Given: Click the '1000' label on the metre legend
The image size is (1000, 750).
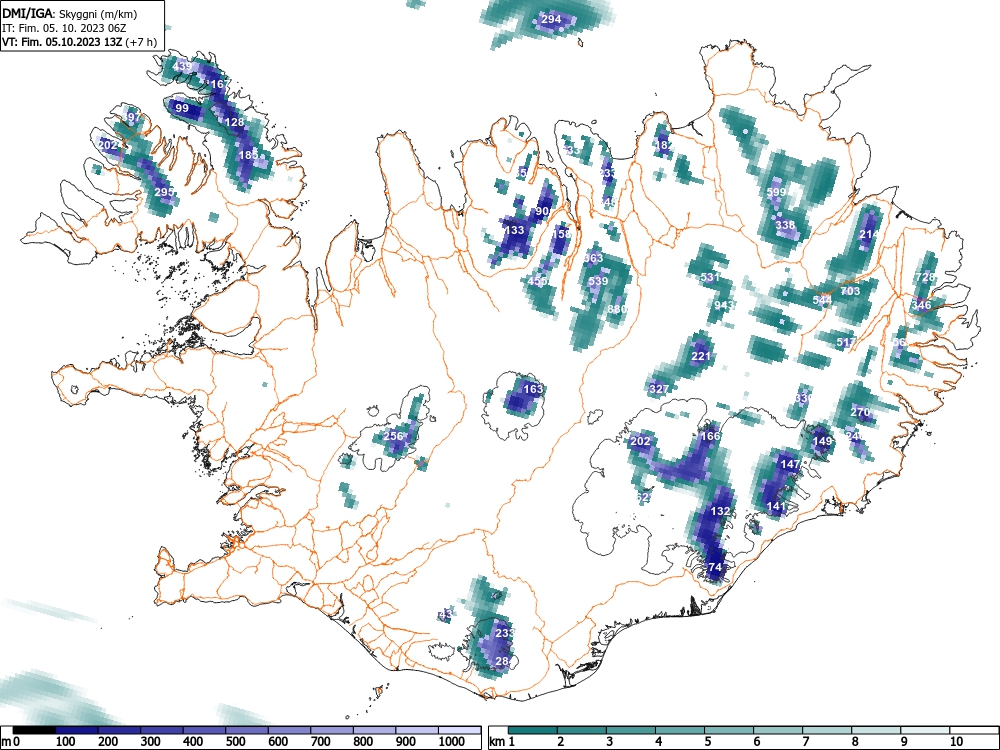Looking at the screenshot, I should 452,742.
